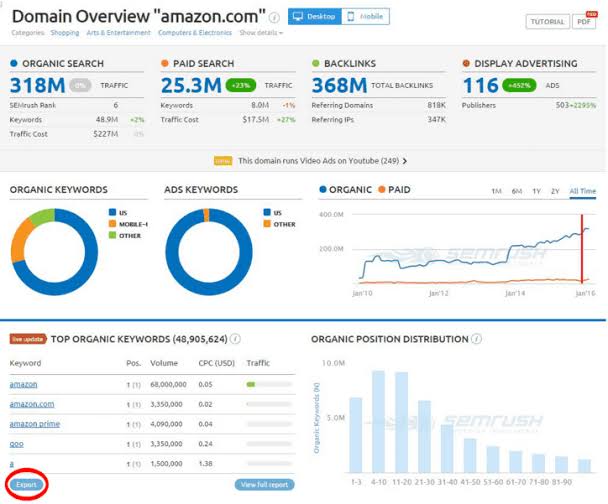Image resolution: width=608 pixels, height=504 pixels.
Task: Click the paid search 25.3M traffic value
Action: 191,85
